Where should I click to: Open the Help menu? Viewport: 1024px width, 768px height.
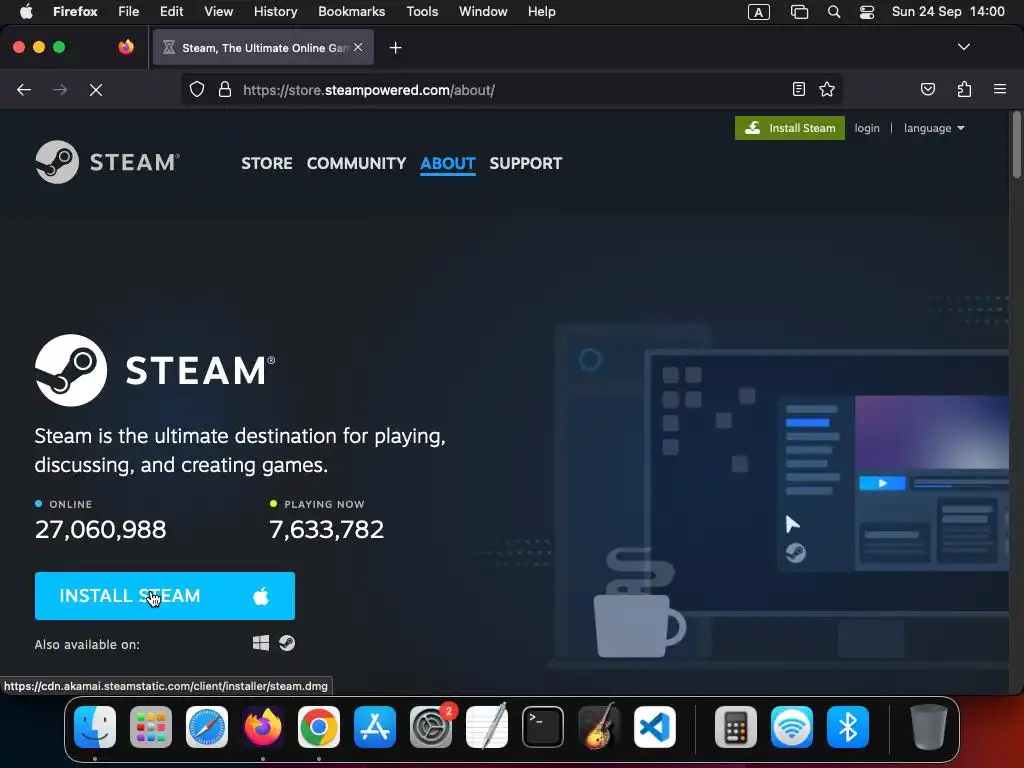point(542,12)
